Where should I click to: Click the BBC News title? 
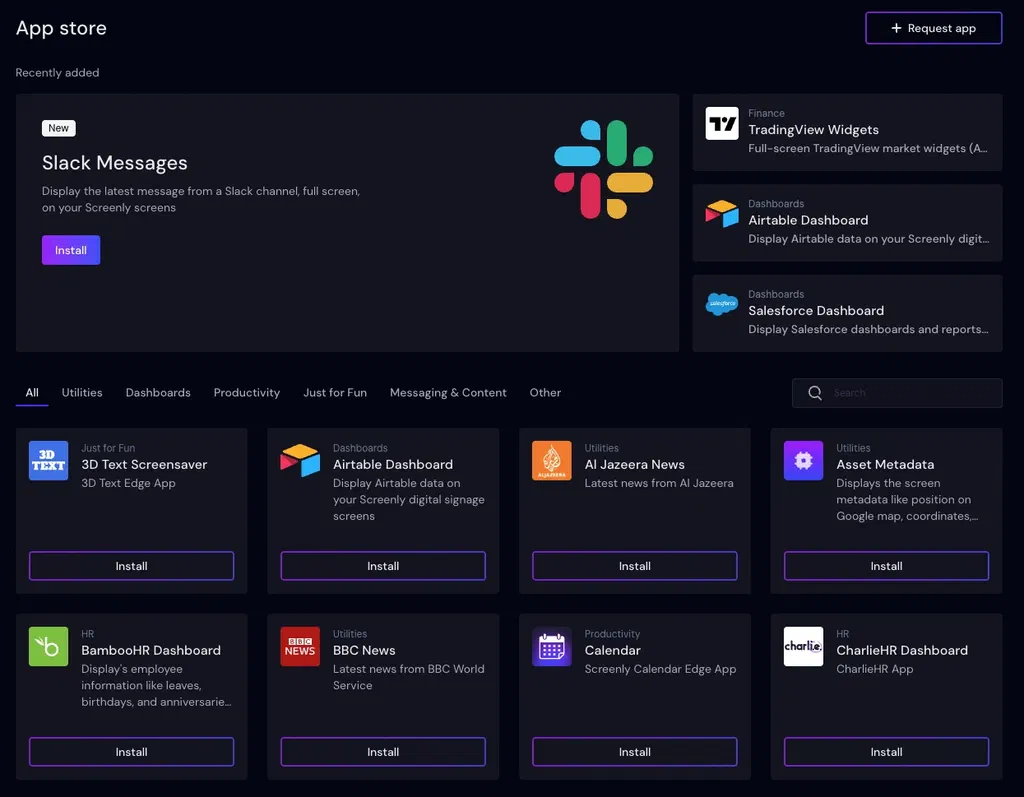point(364,650)
